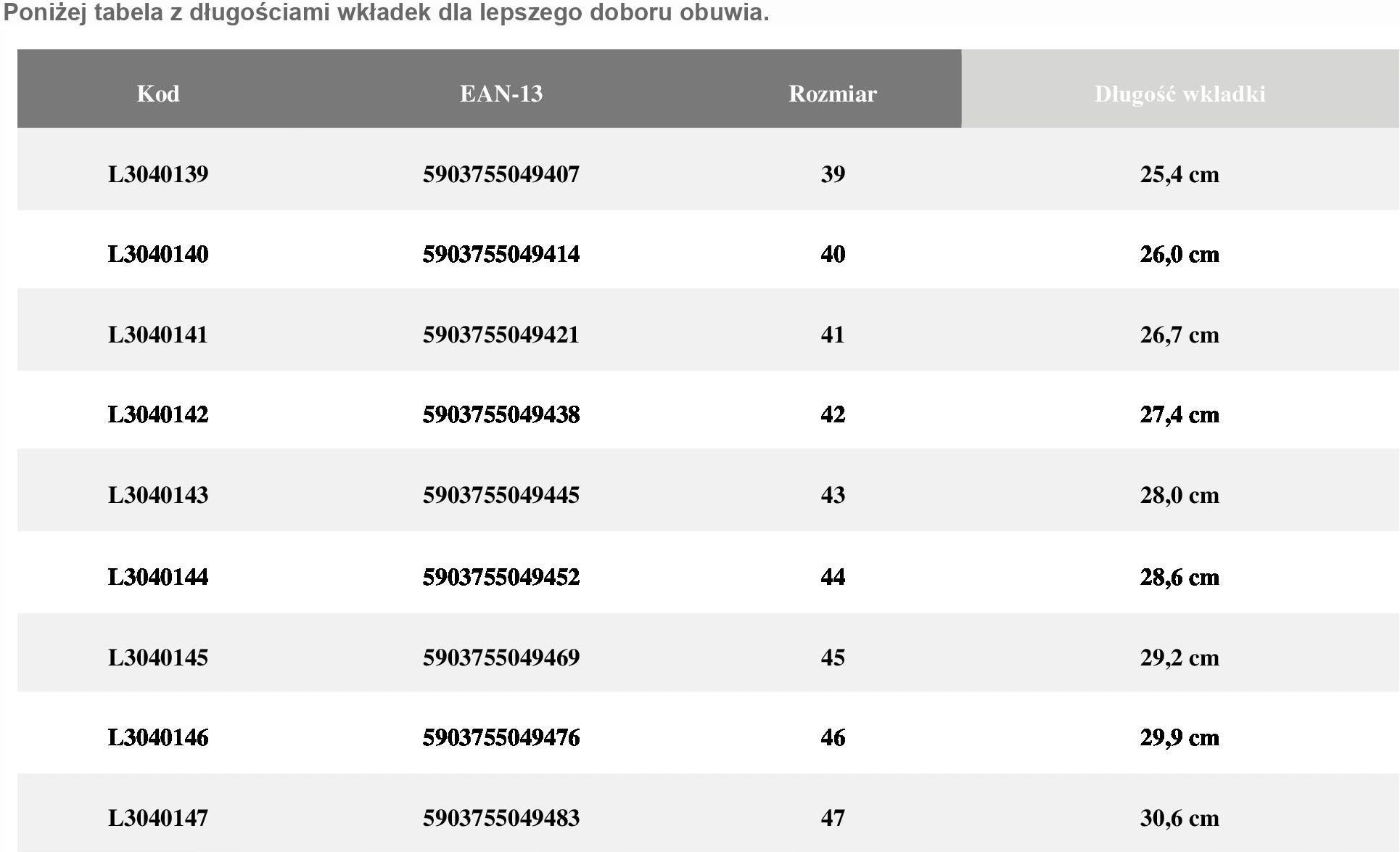Click size 41 in Rozmiar column
Screen dimensions: 1400x852
pyautogui.click(x=833, y=335)
